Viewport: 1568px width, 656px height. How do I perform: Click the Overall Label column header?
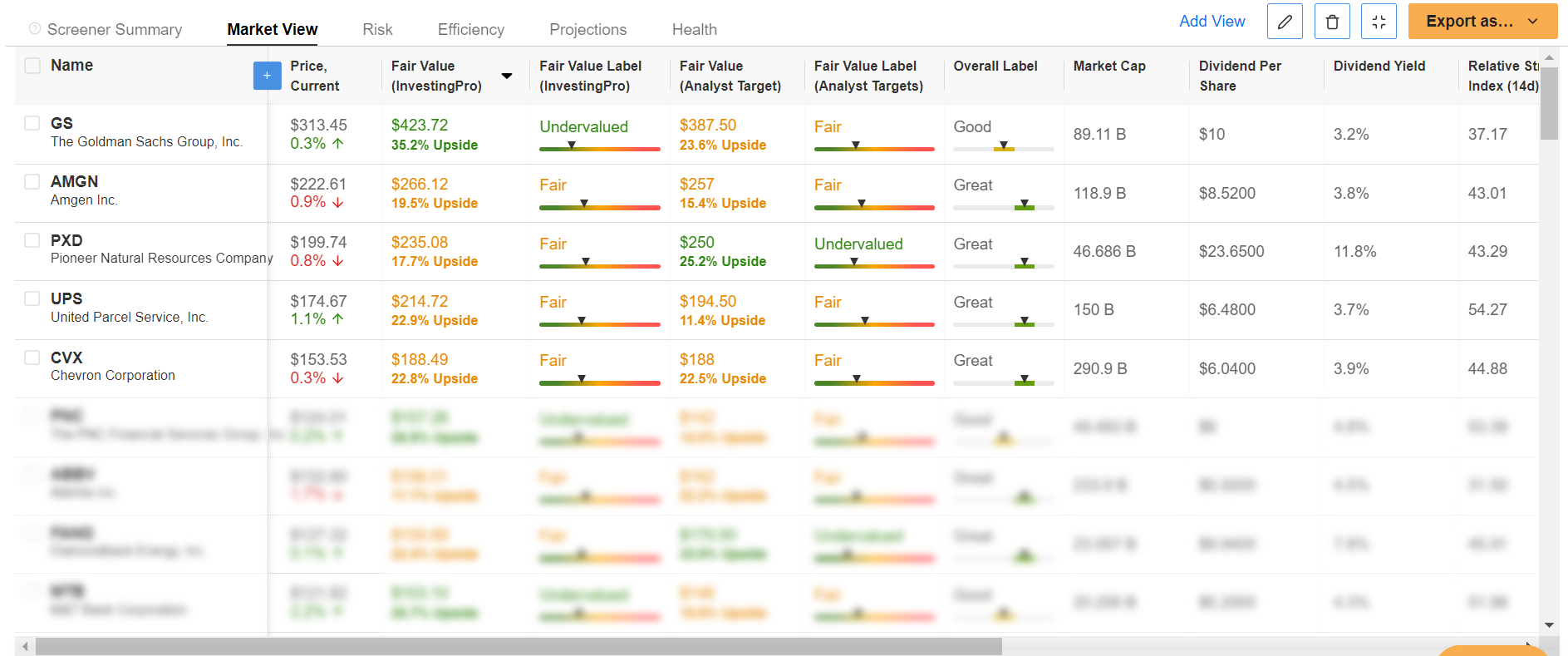click(995, 66)
